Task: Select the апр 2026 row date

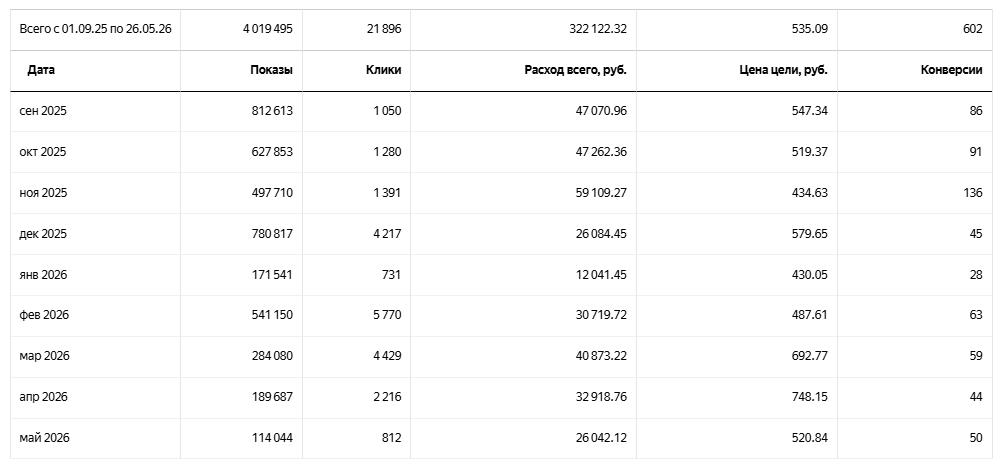Action: (43, 397)
